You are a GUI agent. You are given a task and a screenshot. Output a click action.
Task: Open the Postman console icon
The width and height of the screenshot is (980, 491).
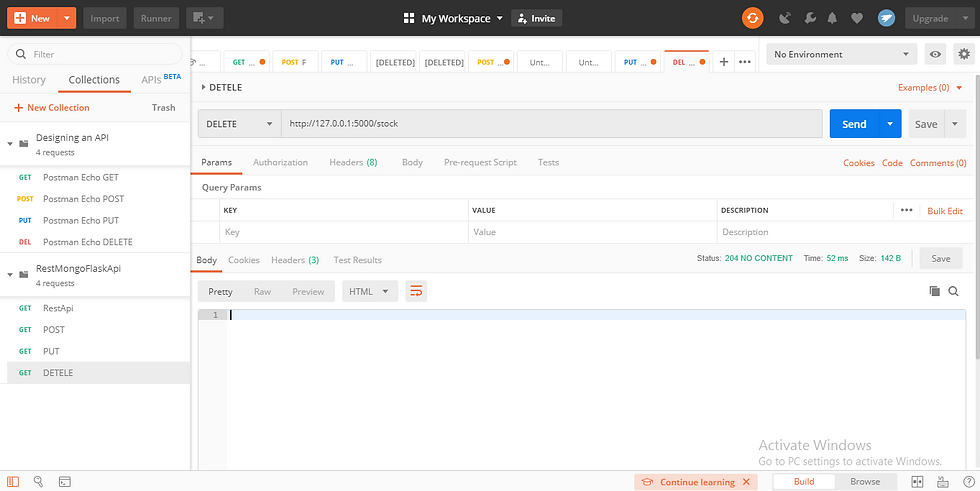click(64, 482)
